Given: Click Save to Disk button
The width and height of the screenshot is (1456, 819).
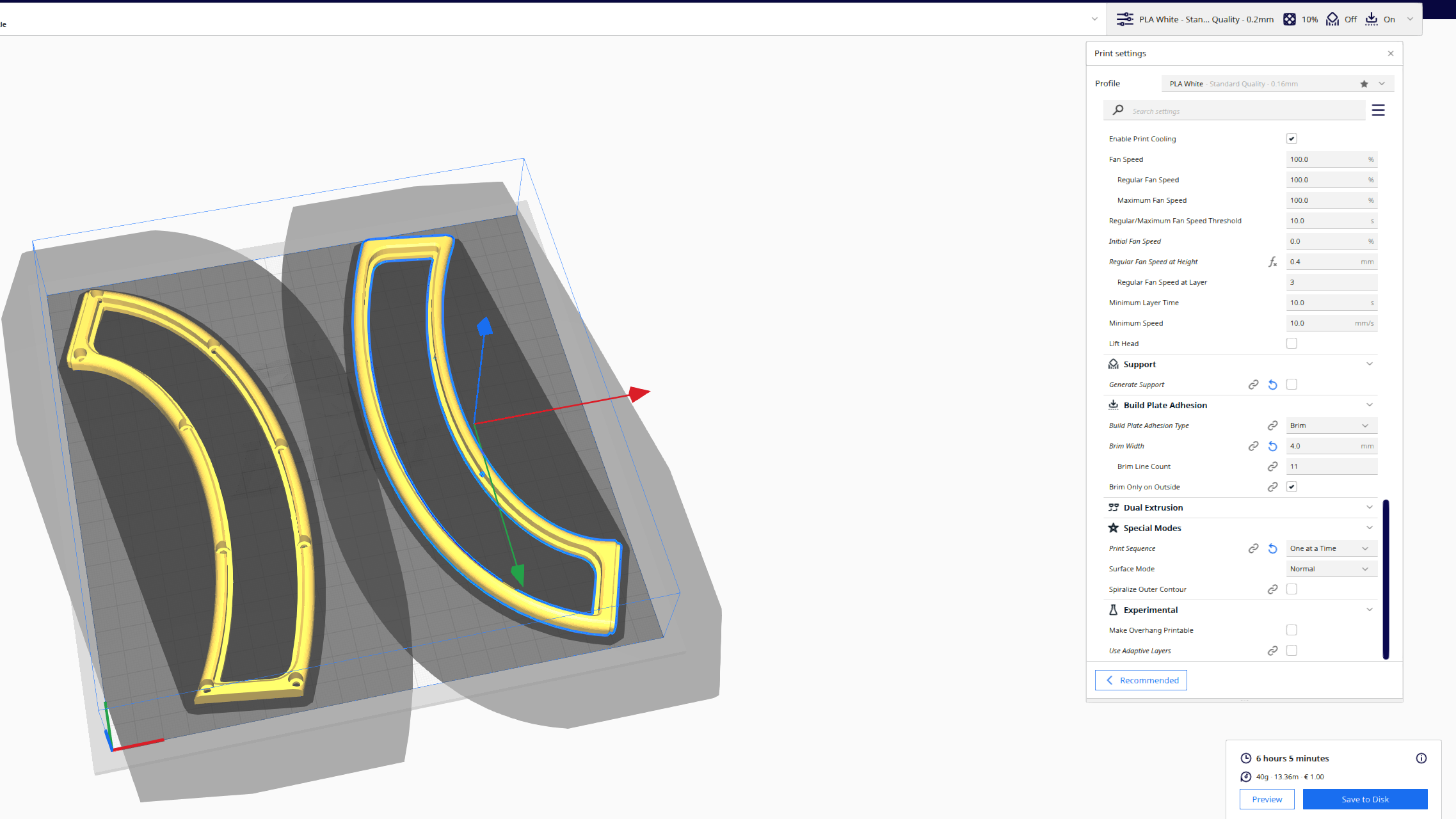Looking at the screenshot, I should 1364,799.
